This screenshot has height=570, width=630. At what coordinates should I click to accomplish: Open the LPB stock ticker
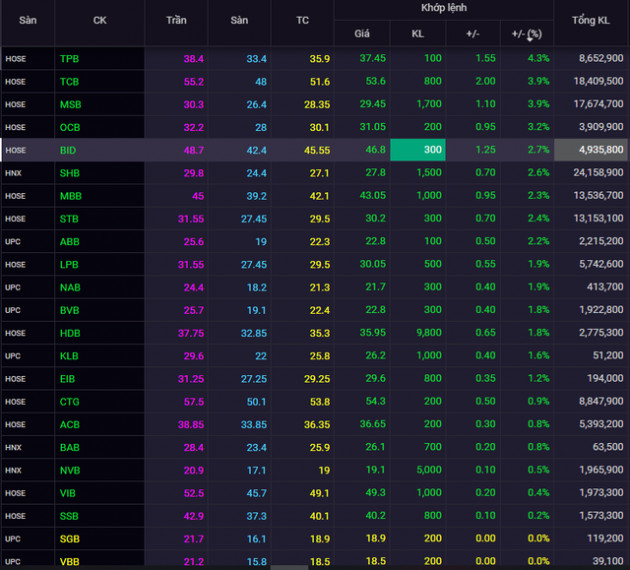(69, 265)
